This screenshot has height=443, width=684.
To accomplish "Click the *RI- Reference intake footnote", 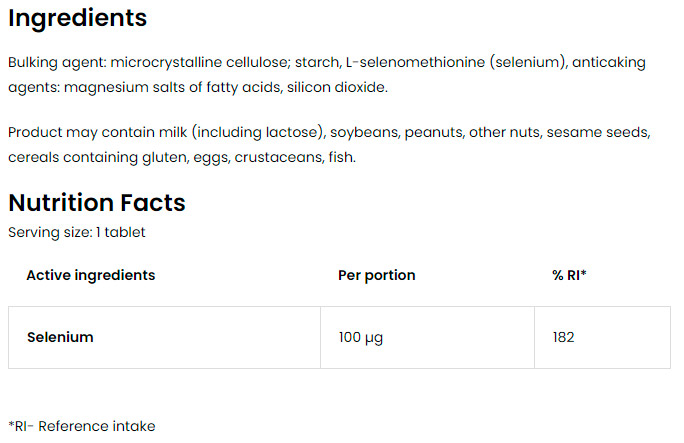I will pos(82,426).
